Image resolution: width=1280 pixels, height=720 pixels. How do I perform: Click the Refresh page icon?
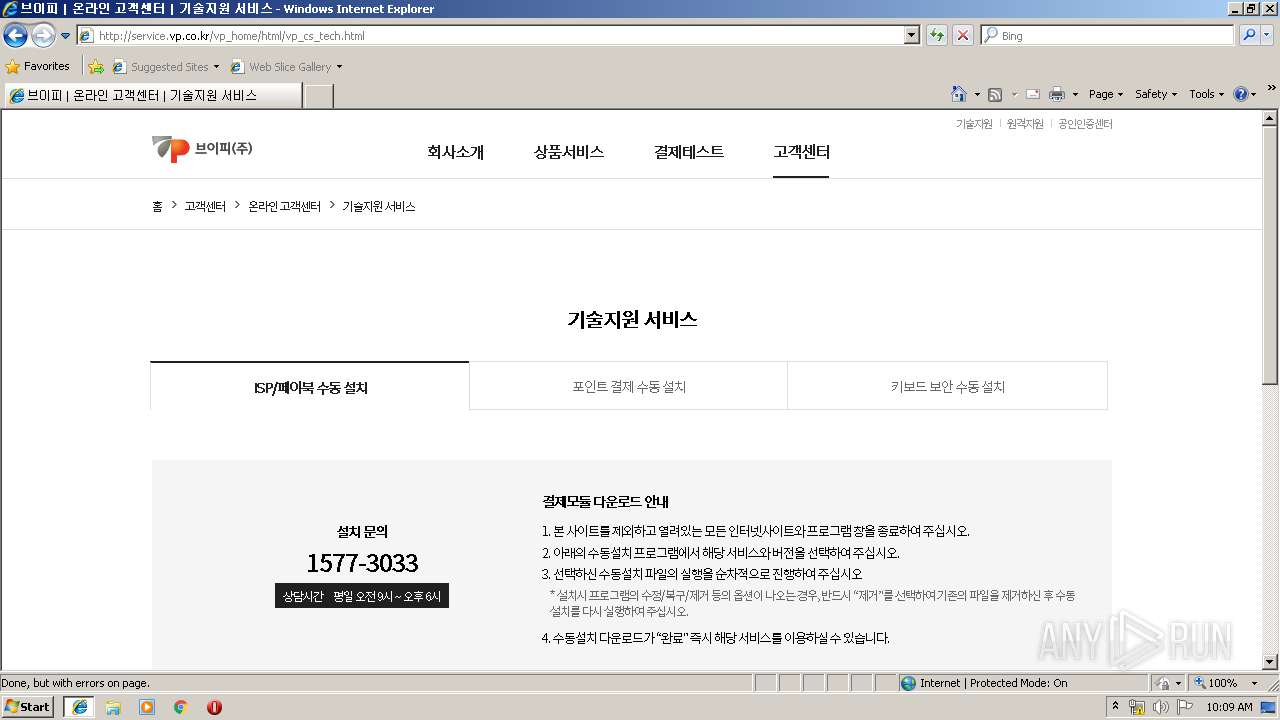(x=937, y=36)
